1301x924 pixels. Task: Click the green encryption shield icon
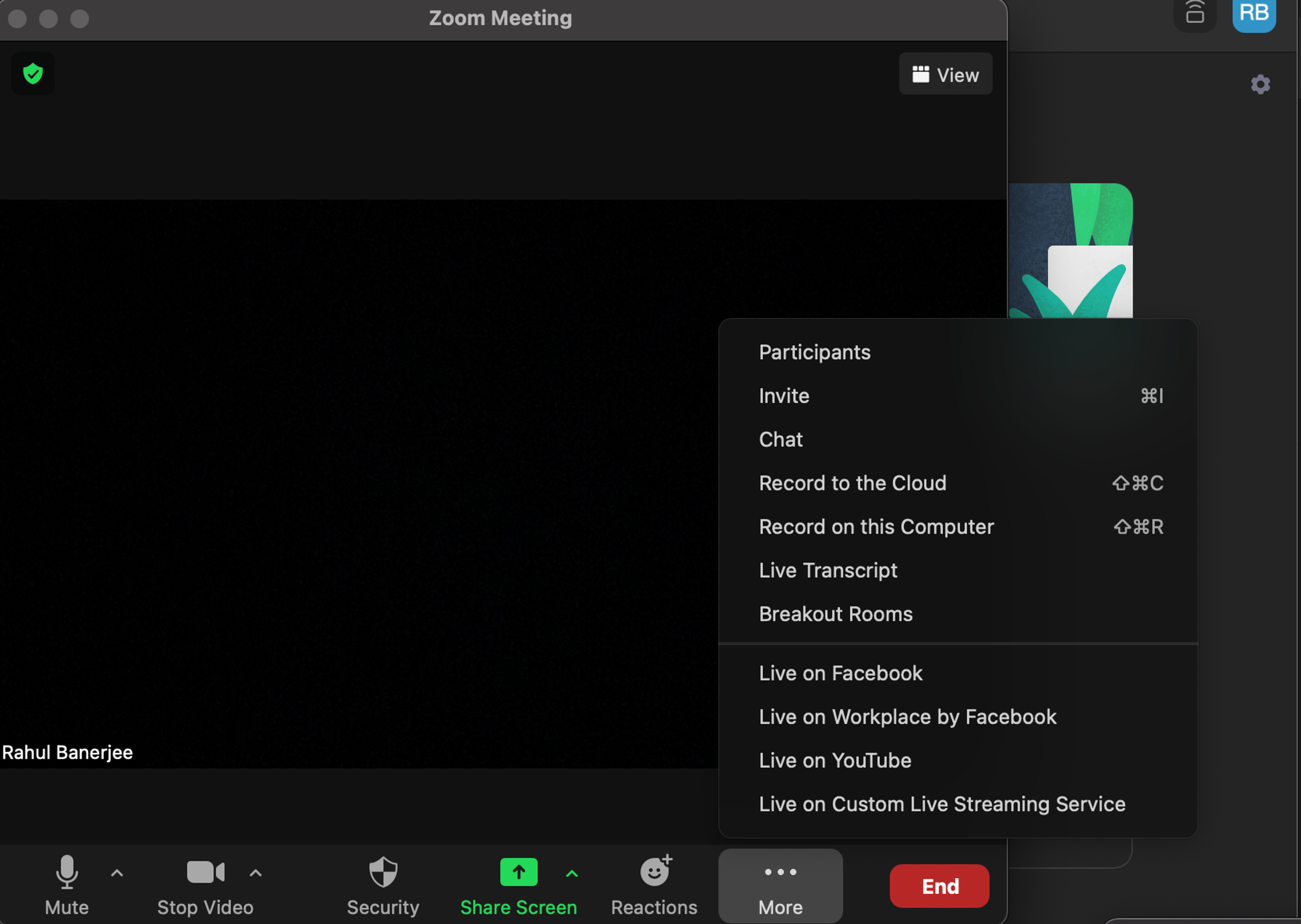[33, 74]
